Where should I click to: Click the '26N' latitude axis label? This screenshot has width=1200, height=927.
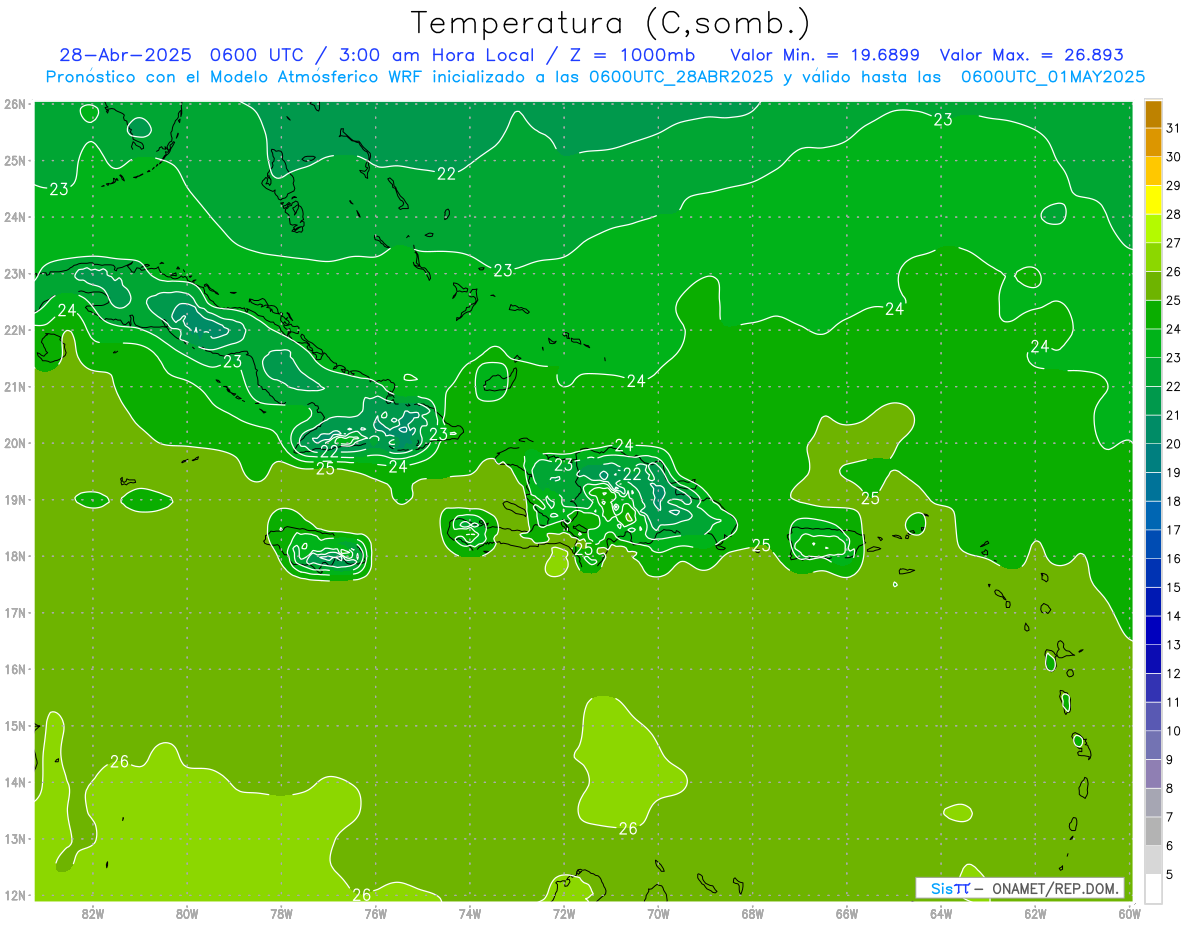pyautogui.click(x=15, y=104)
